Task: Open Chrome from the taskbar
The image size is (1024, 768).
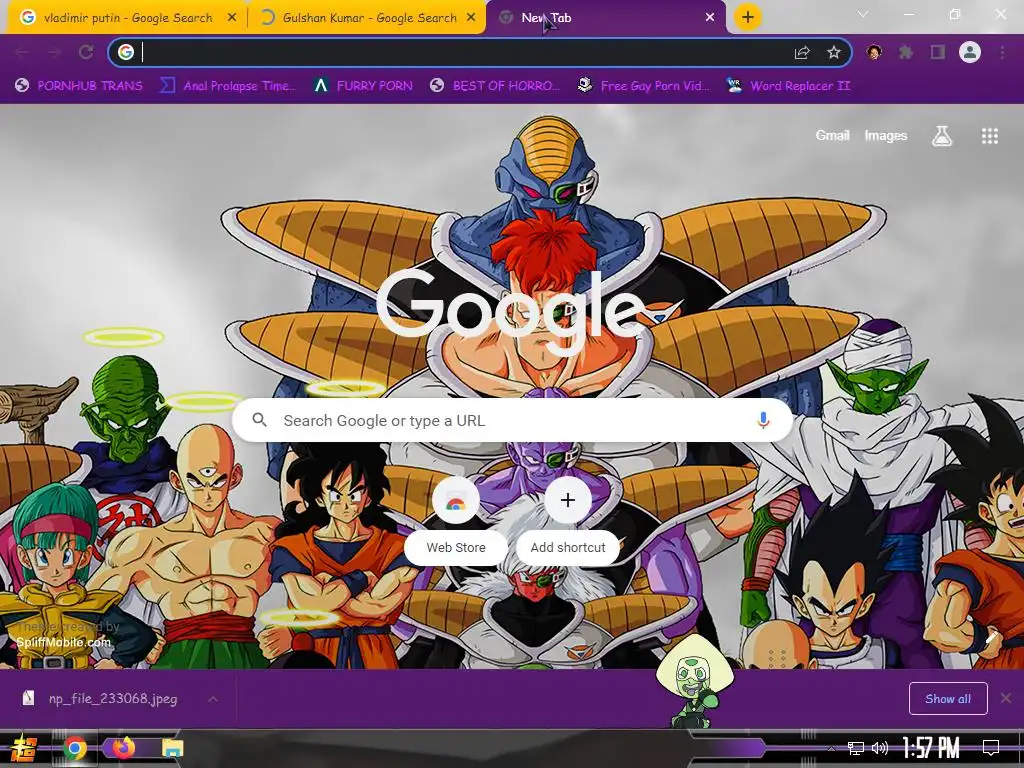Action: 74,748
